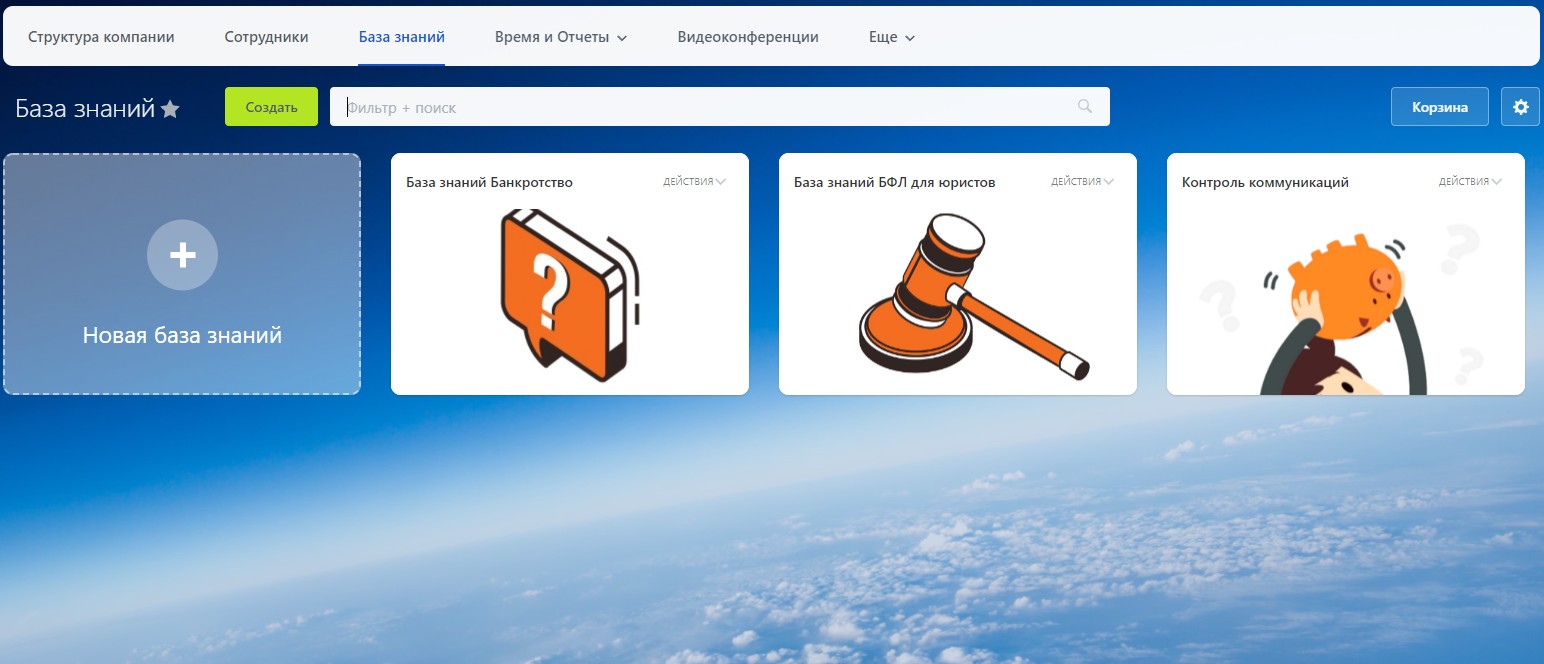Click the База знаний page heading
The width and height of the screenshot is (1544, 664).
pos(85,109)
